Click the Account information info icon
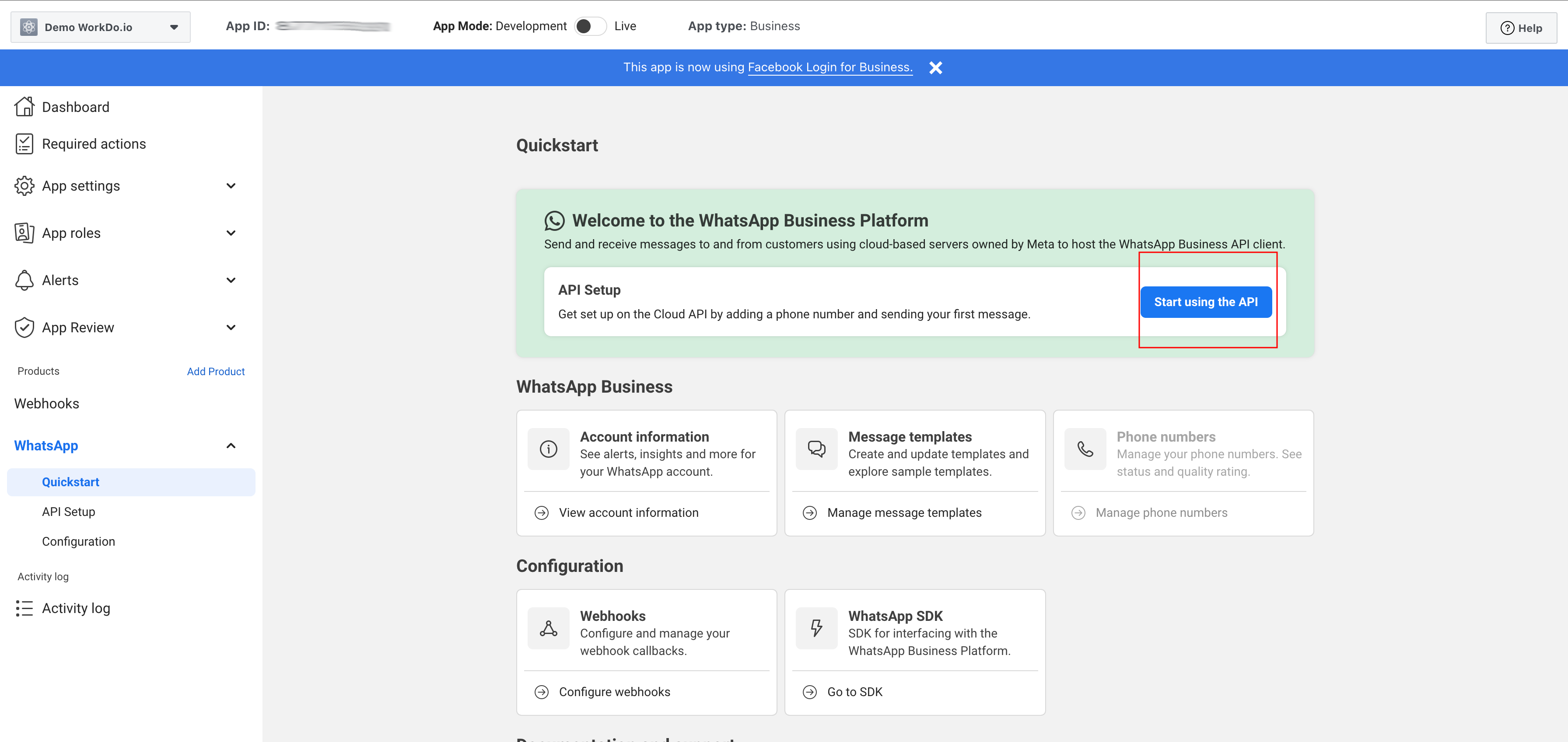 point(549,448)
